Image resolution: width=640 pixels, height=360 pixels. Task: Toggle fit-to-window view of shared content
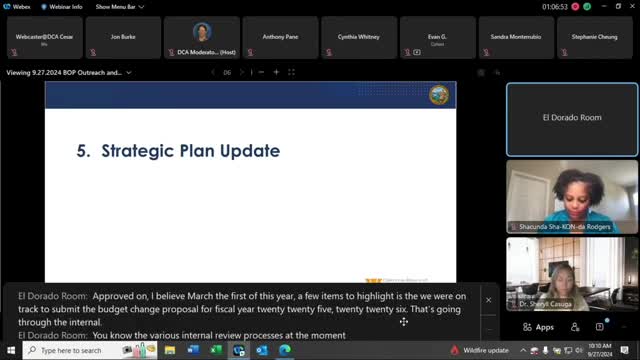coord(291,72)
